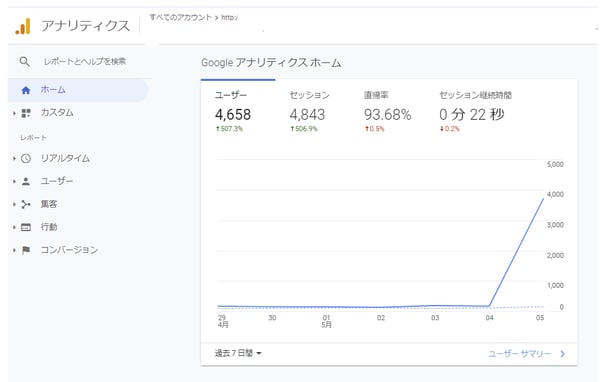Click the ↓0.2% session duration change
Screen dimensions: 600x382
coord(449,129)
